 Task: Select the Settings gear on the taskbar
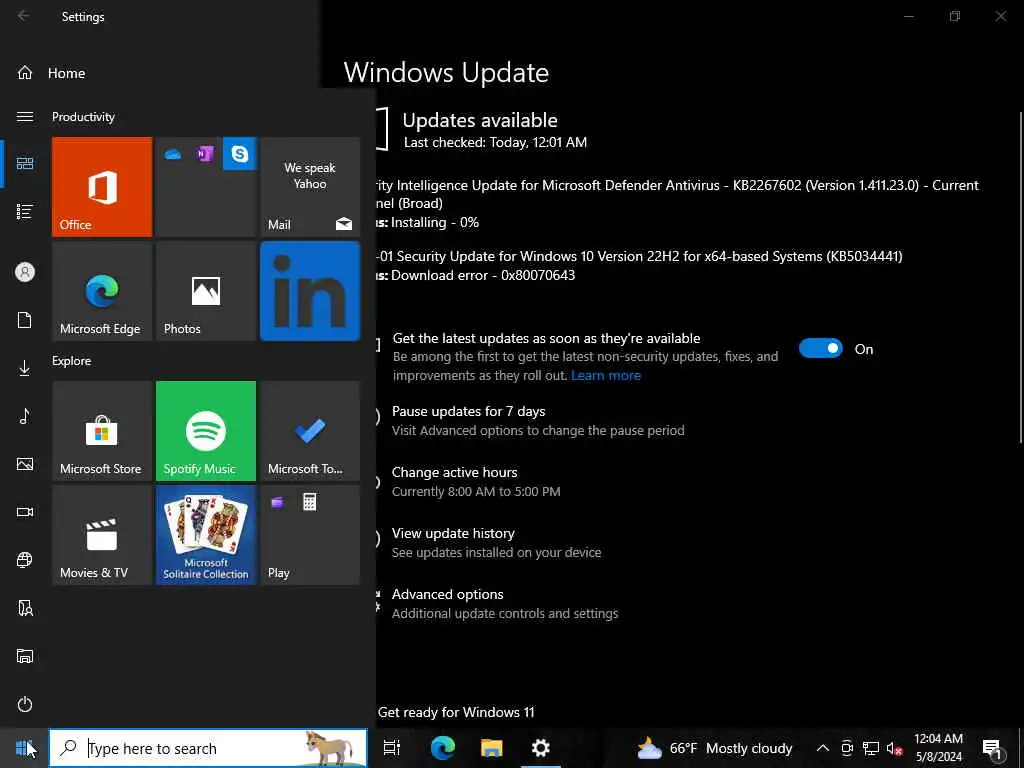pyautogui.click(x=541, y=748)
